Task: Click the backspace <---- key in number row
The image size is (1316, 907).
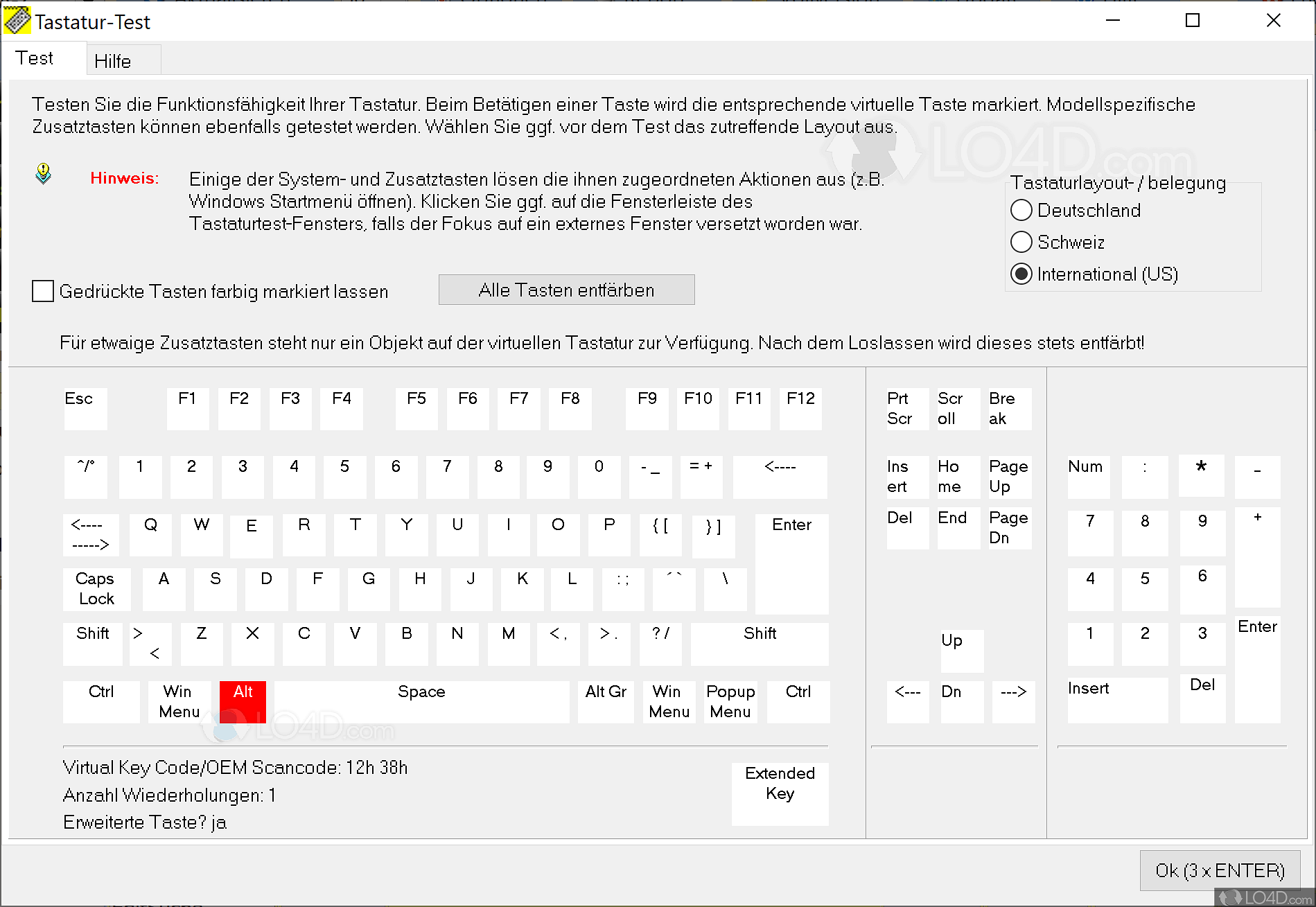Action: 780,477
